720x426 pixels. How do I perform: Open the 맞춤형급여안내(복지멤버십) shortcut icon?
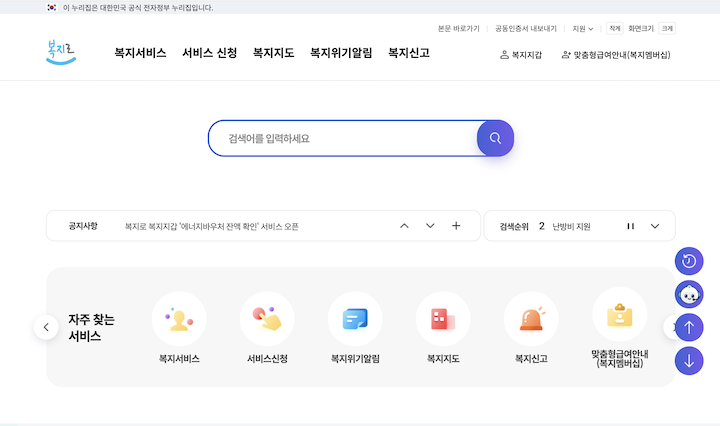point(619,314)
